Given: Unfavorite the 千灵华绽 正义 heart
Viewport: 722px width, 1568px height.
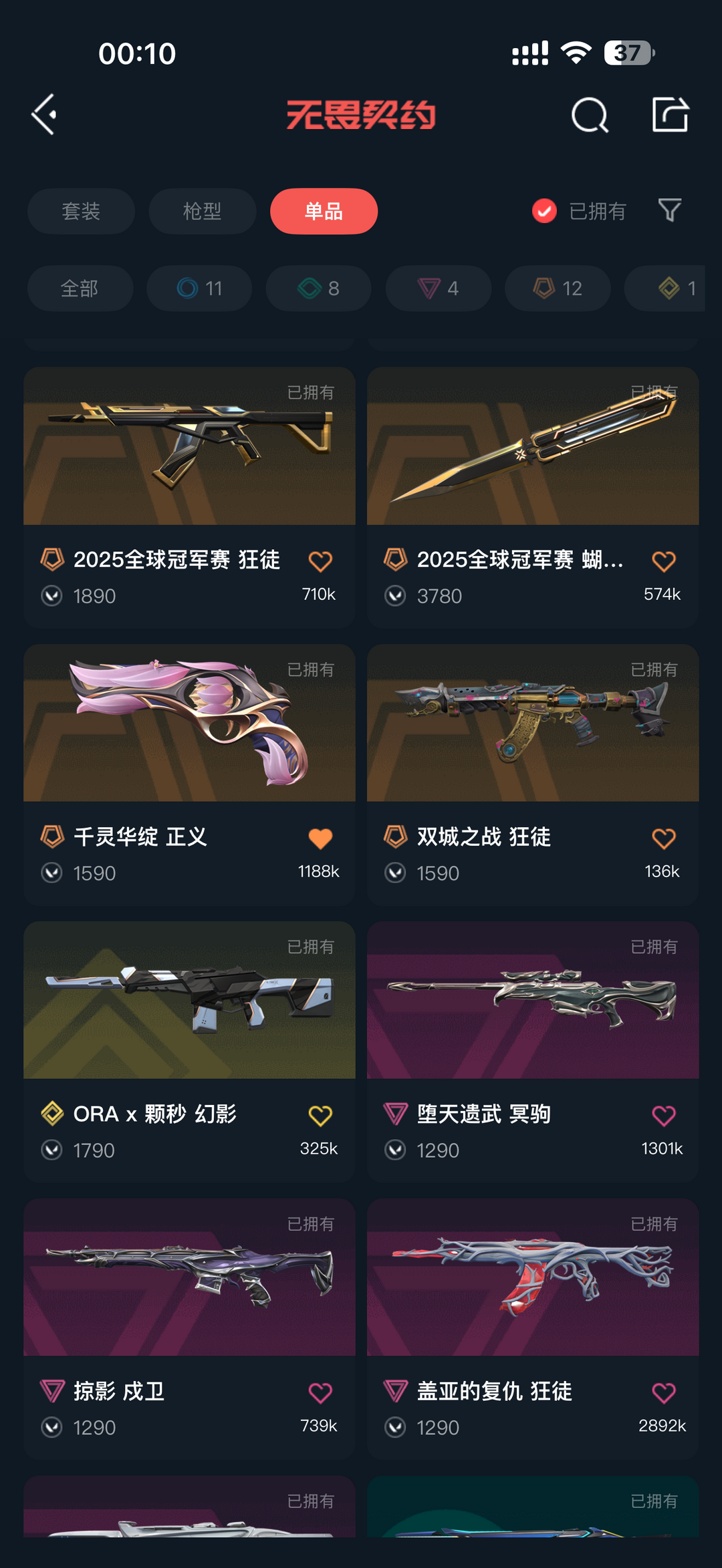Looking at the screenshot, I should 320,838.
